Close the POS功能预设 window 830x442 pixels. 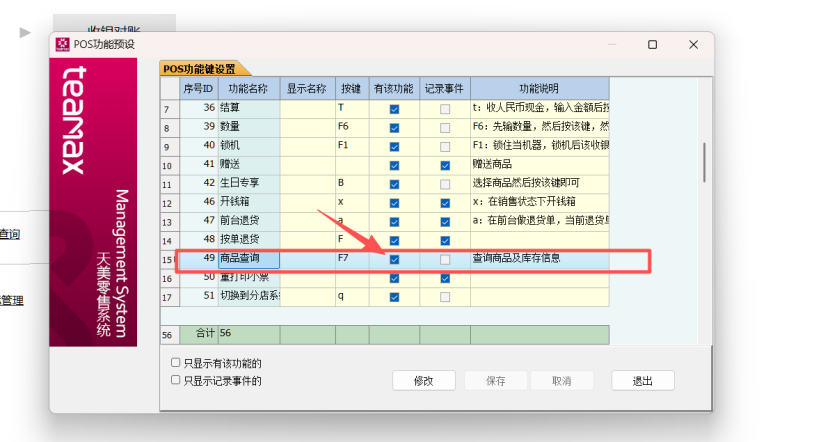pos(693,44)
